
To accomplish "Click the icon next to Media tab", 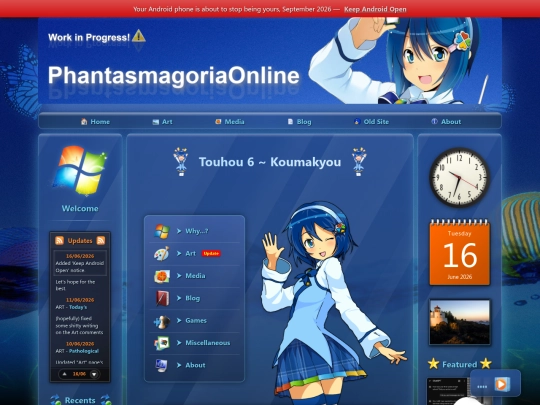I will click(218, 122).
